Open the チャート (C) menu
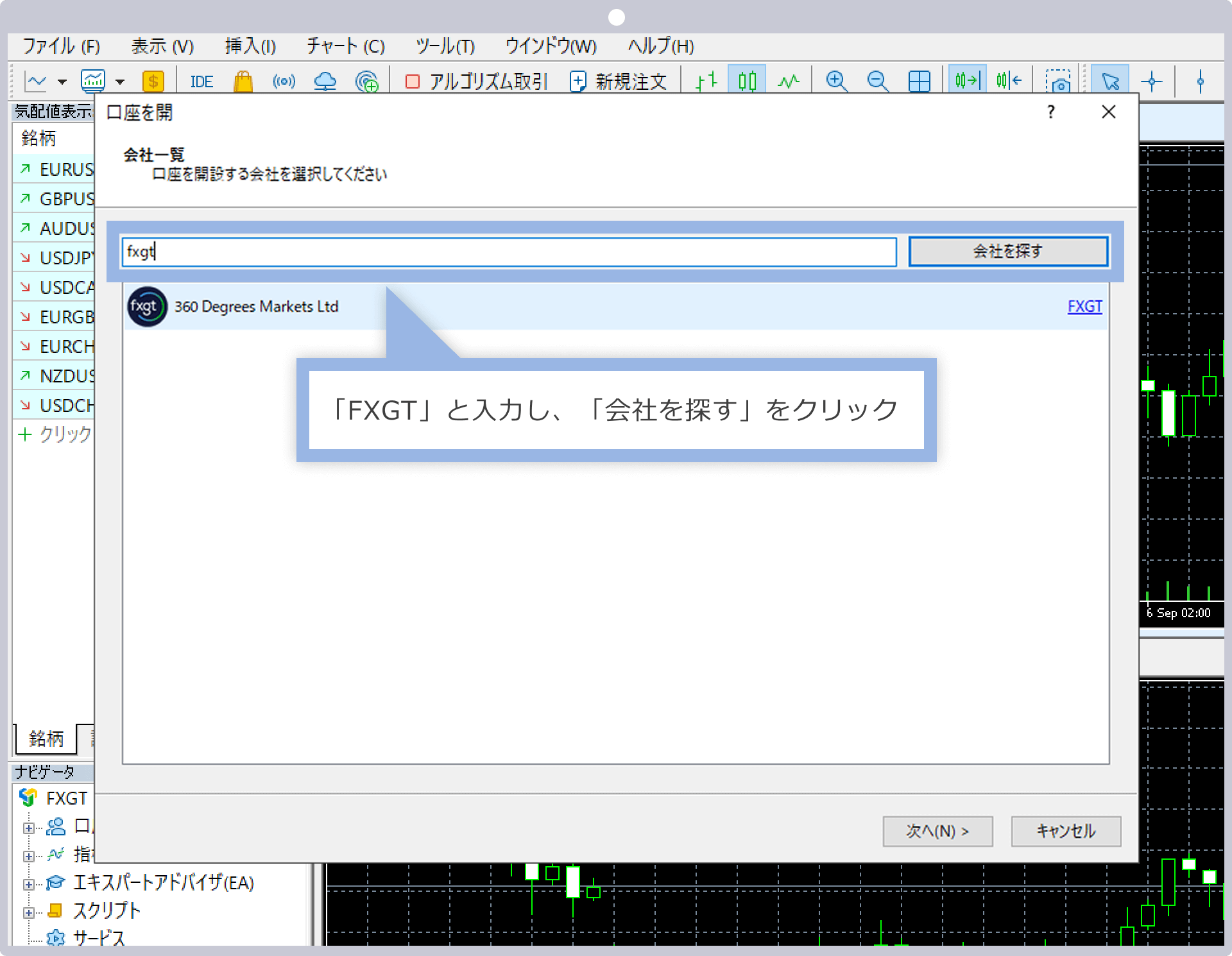Viewport: 1232px width, 956px height. 345,47
